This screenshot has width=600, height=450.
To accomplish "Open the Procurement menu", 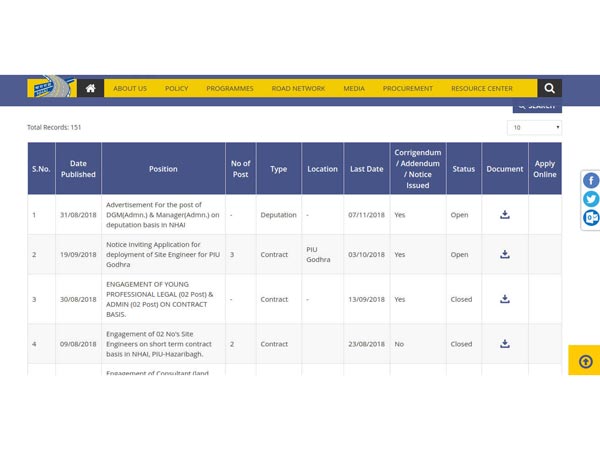I will (408, 88).
